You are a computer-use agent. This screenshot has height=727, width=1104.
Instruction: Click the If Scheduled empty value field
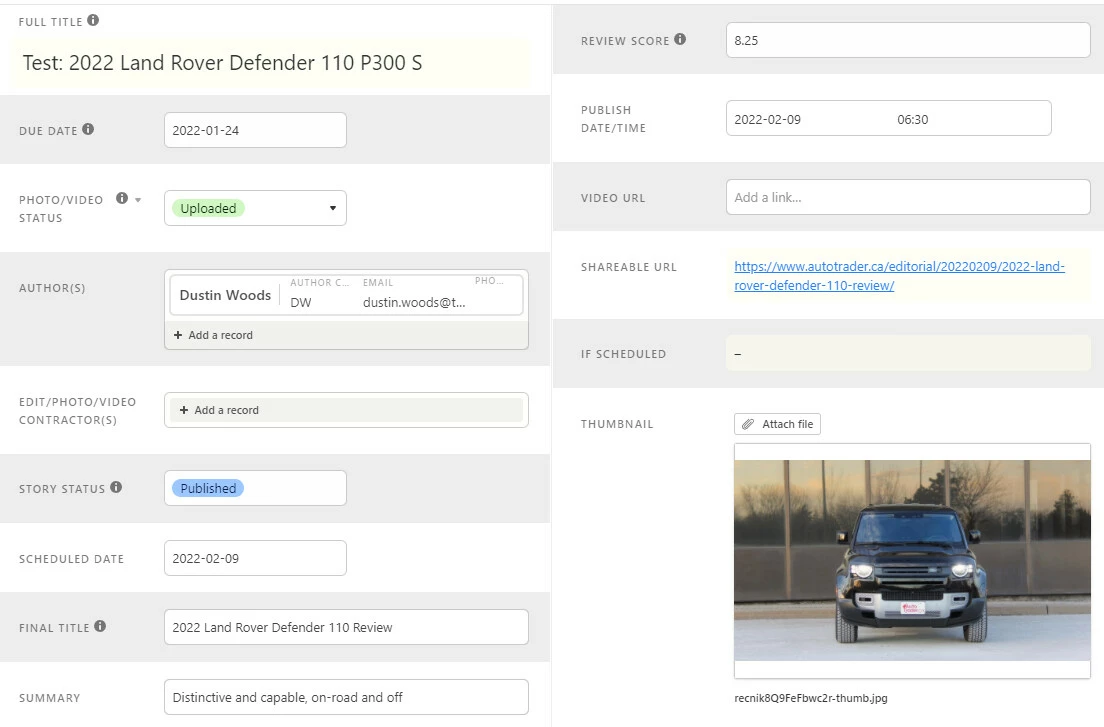(908, 353)
